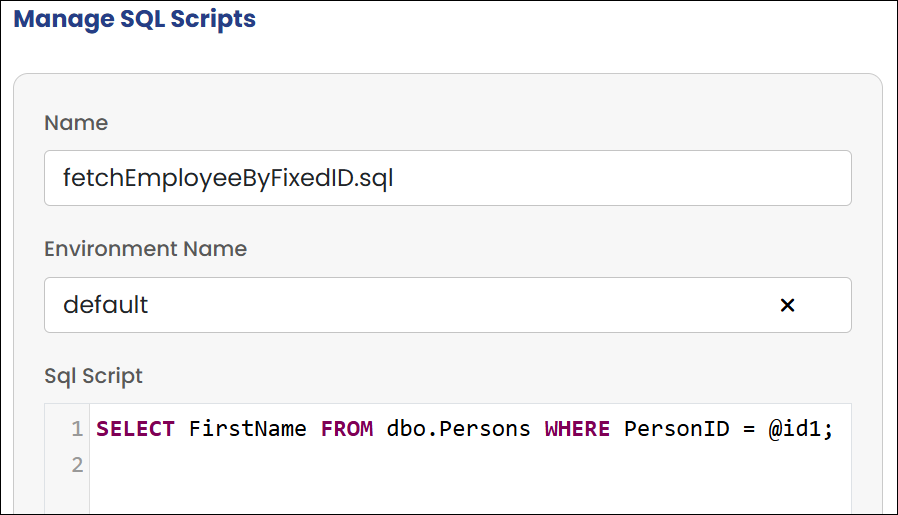
Task: Click the word 'default' in the environment field
Action: click(105, 305)
